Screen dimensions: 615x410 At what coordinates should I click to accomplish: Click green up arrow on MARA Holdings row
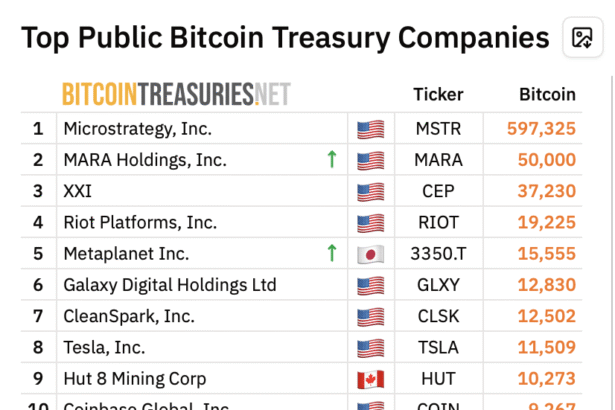pyautogui.click(x=331, y=160)
